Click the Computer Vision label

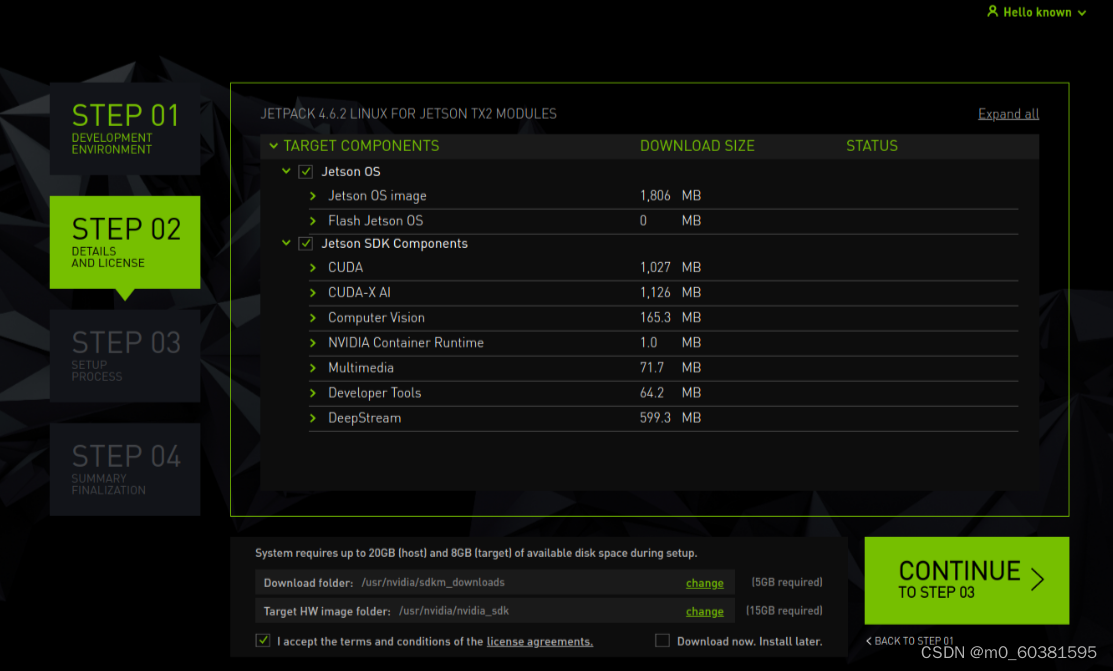click(376, 317)
